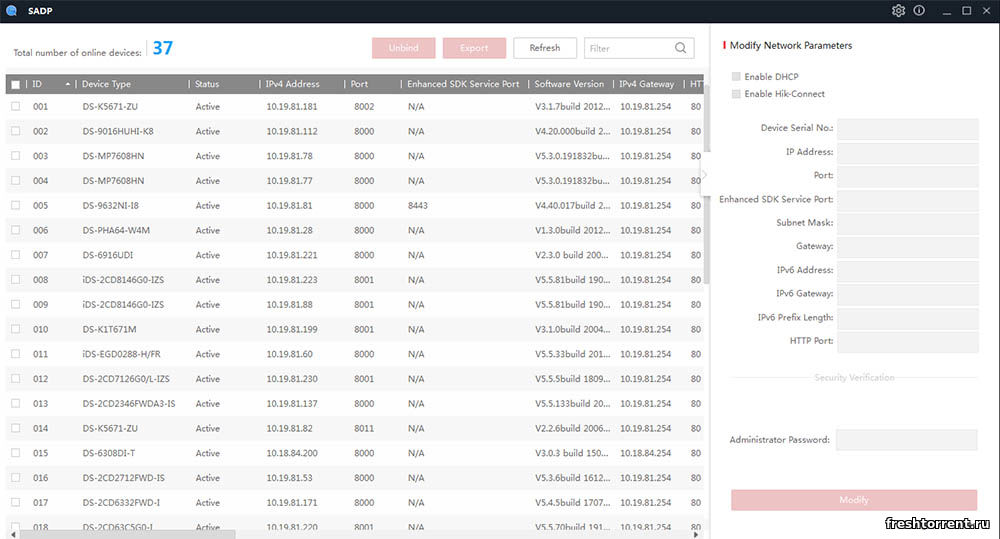Image resolution: width=1000 pixels, height=539 pixels.
Task: Click the online device count 37
Action: click(x=163, y=48)
